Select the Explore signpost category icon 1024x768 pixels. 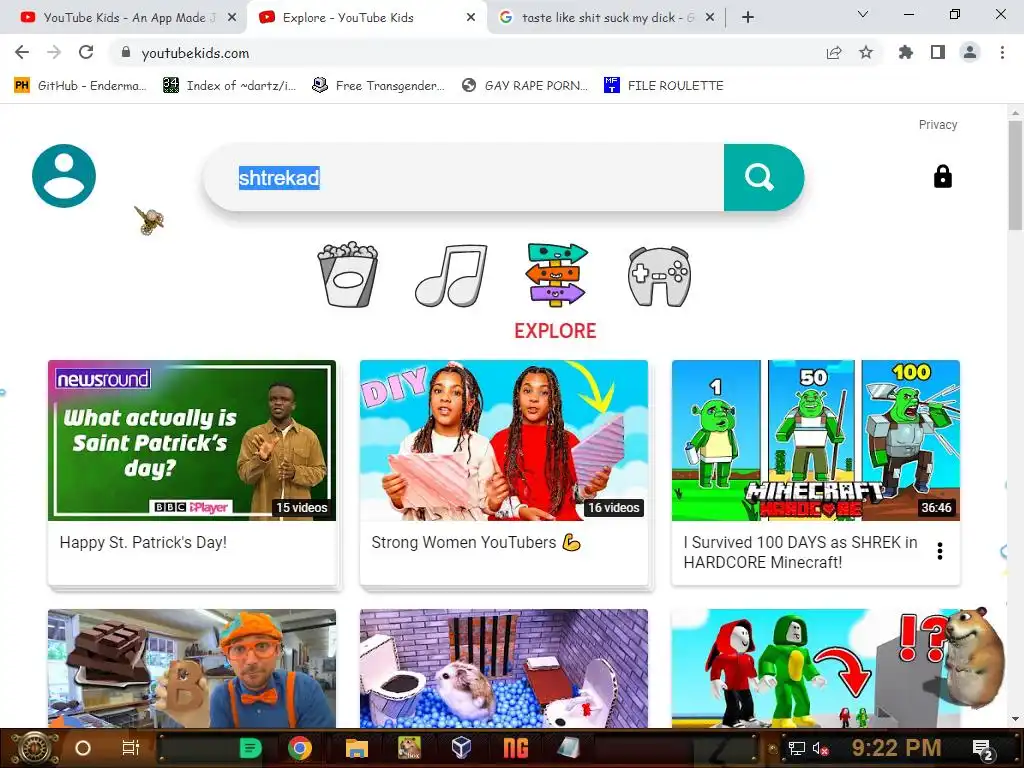pyautogui.click(x=556, y=274)
